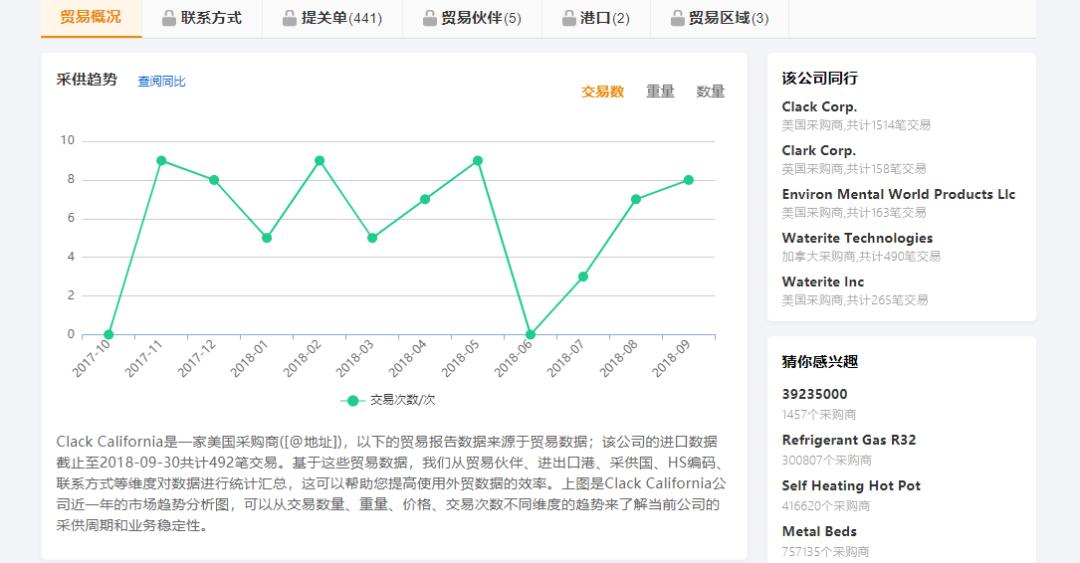
Task: Click the 2018-05 data point on chart
Action: [x=477, y=161]
